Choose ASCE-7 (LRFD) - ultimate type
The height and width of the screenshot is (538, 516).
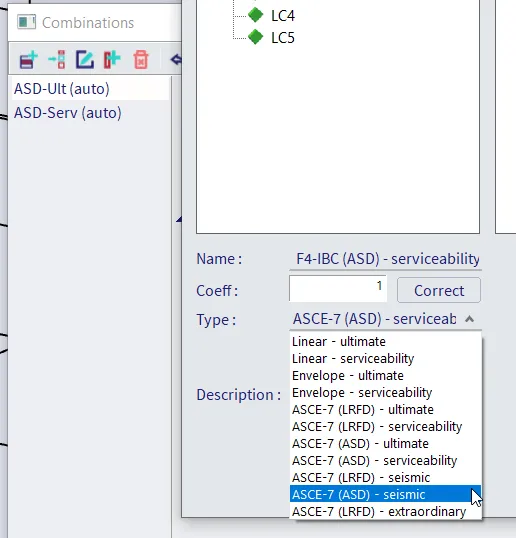pyautogui.click(x=386, y=410)
